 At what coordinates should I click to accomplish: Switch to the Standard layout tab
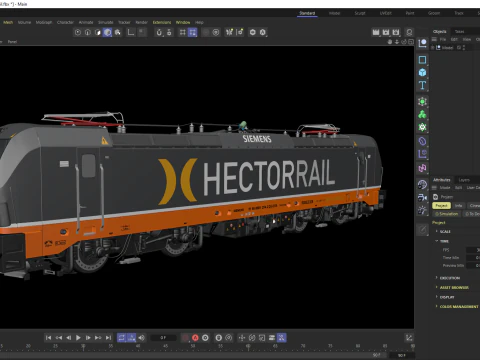pos(307,13)
